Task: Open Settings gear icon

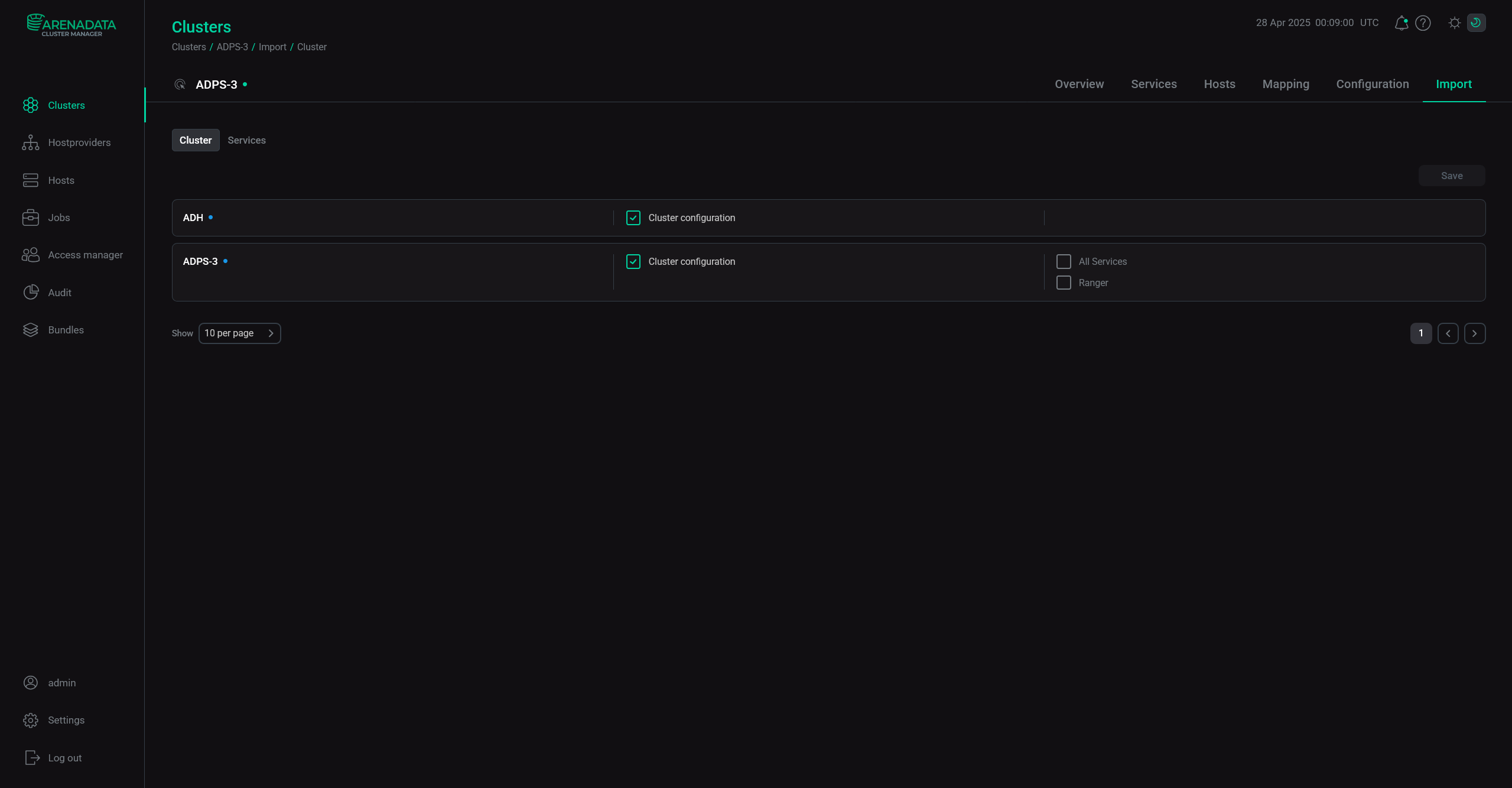Action: pyautogui.click(x=31, y=720)
